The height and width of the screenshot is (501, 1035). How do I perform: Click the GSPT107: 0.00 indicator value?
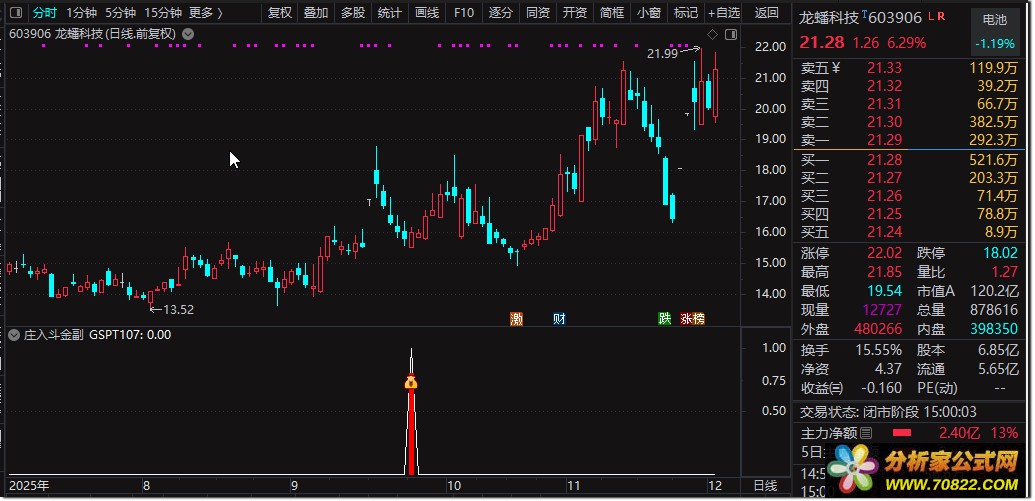[130, 335]
